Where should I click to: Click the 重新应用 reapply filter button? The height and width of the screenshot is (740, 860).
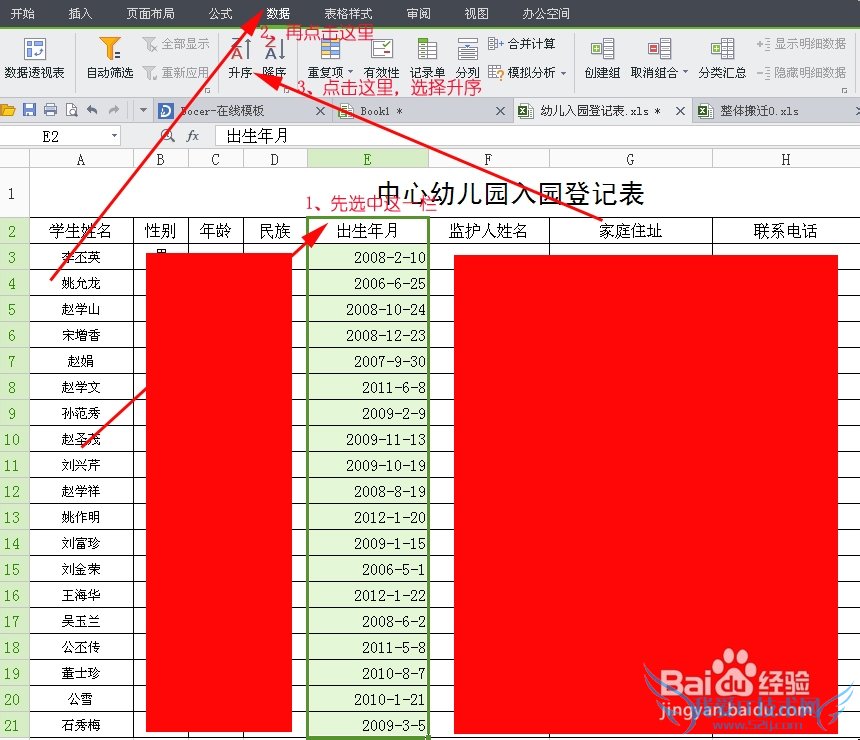pyautogui.click(x=176, y=72)
